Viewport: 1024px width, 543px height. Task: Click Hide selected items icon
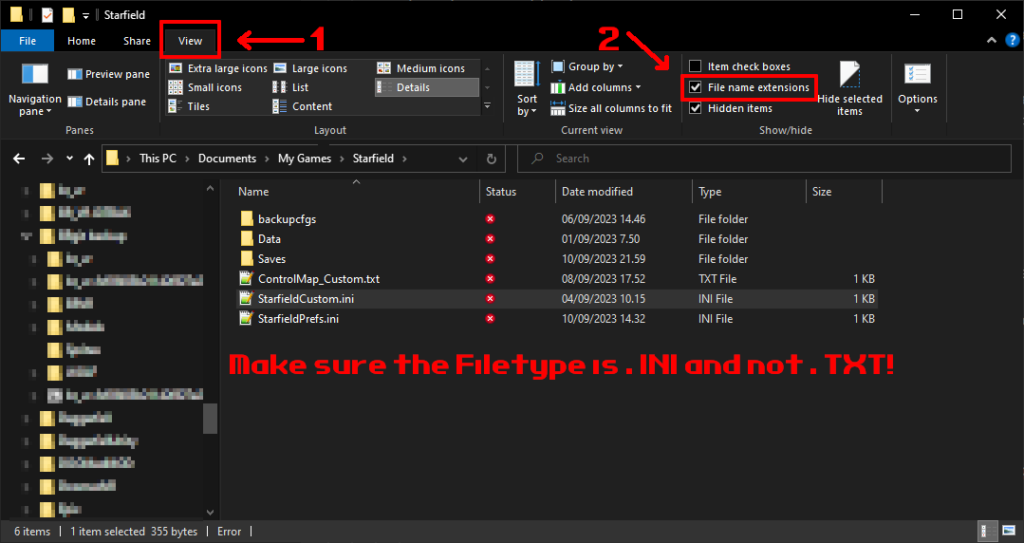click(849, 78)
